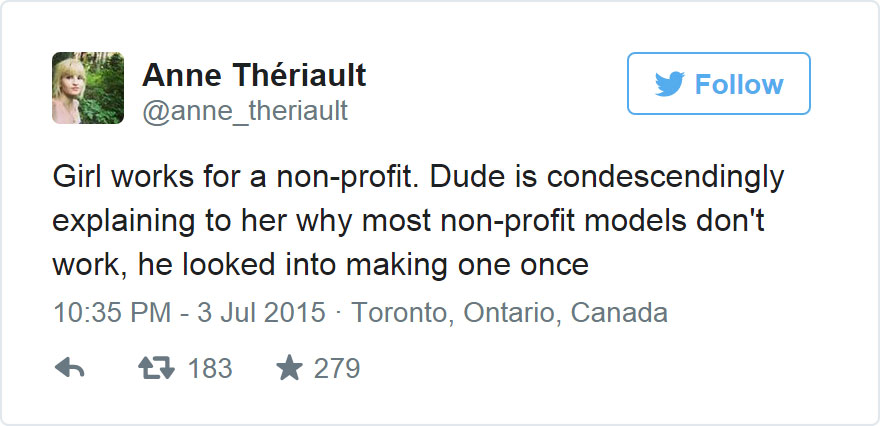
Task: Click the Twitter bird icon on Follow
Action: (669, 84)
